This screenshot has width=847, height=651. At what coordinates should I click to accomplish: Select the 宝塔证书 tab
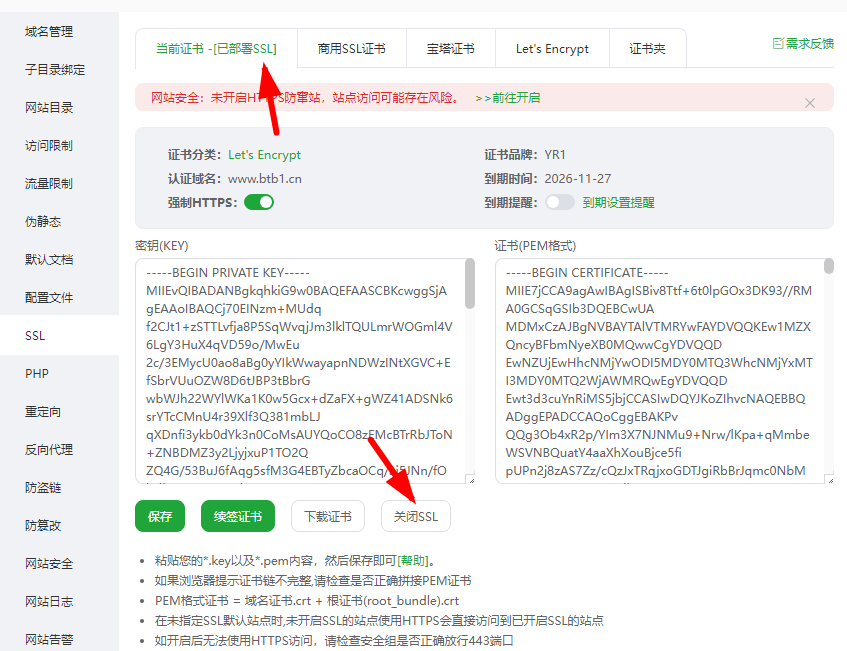click(451, 49)
